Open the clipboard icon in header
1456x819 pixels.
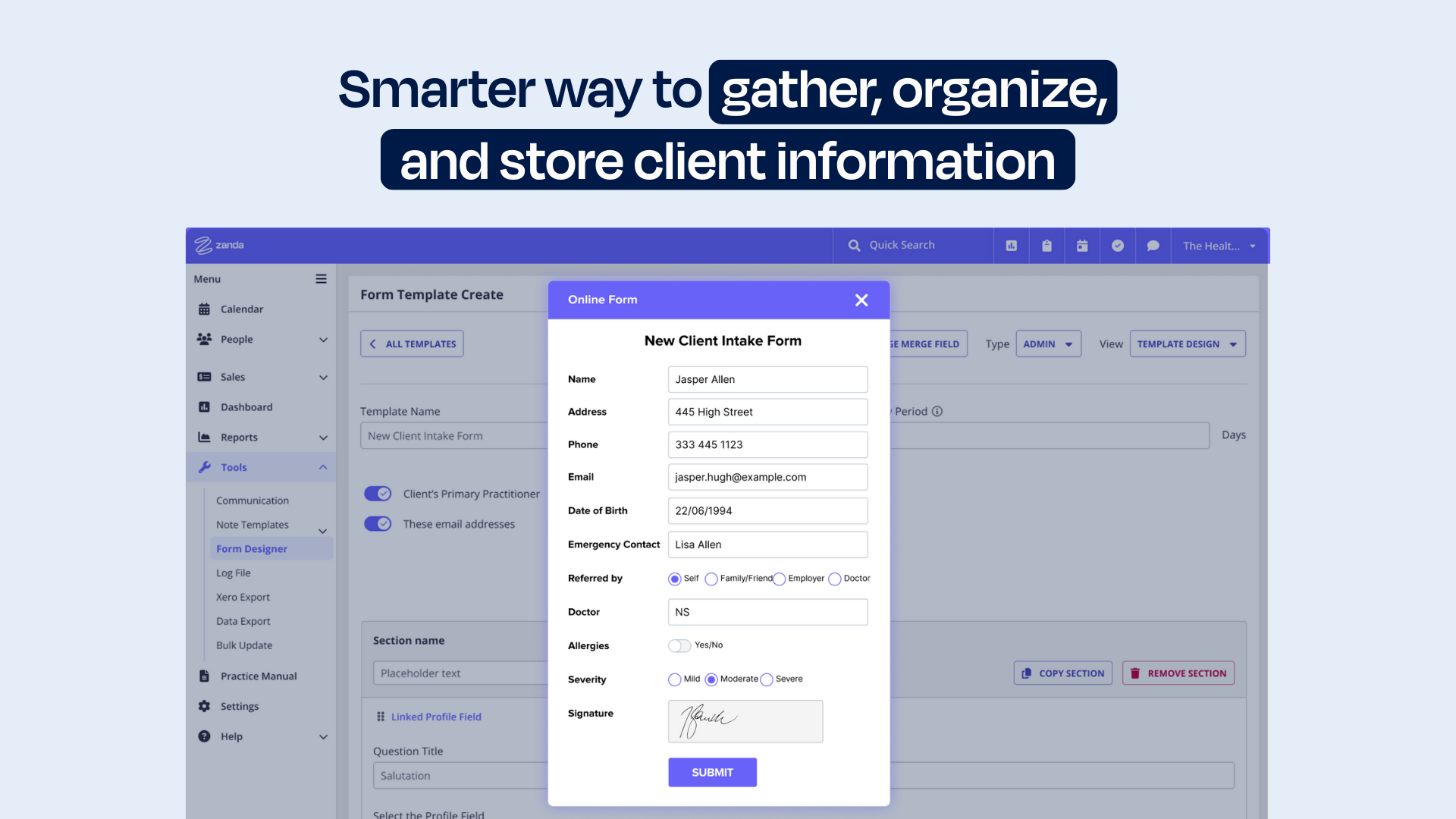coord(1046,246)
